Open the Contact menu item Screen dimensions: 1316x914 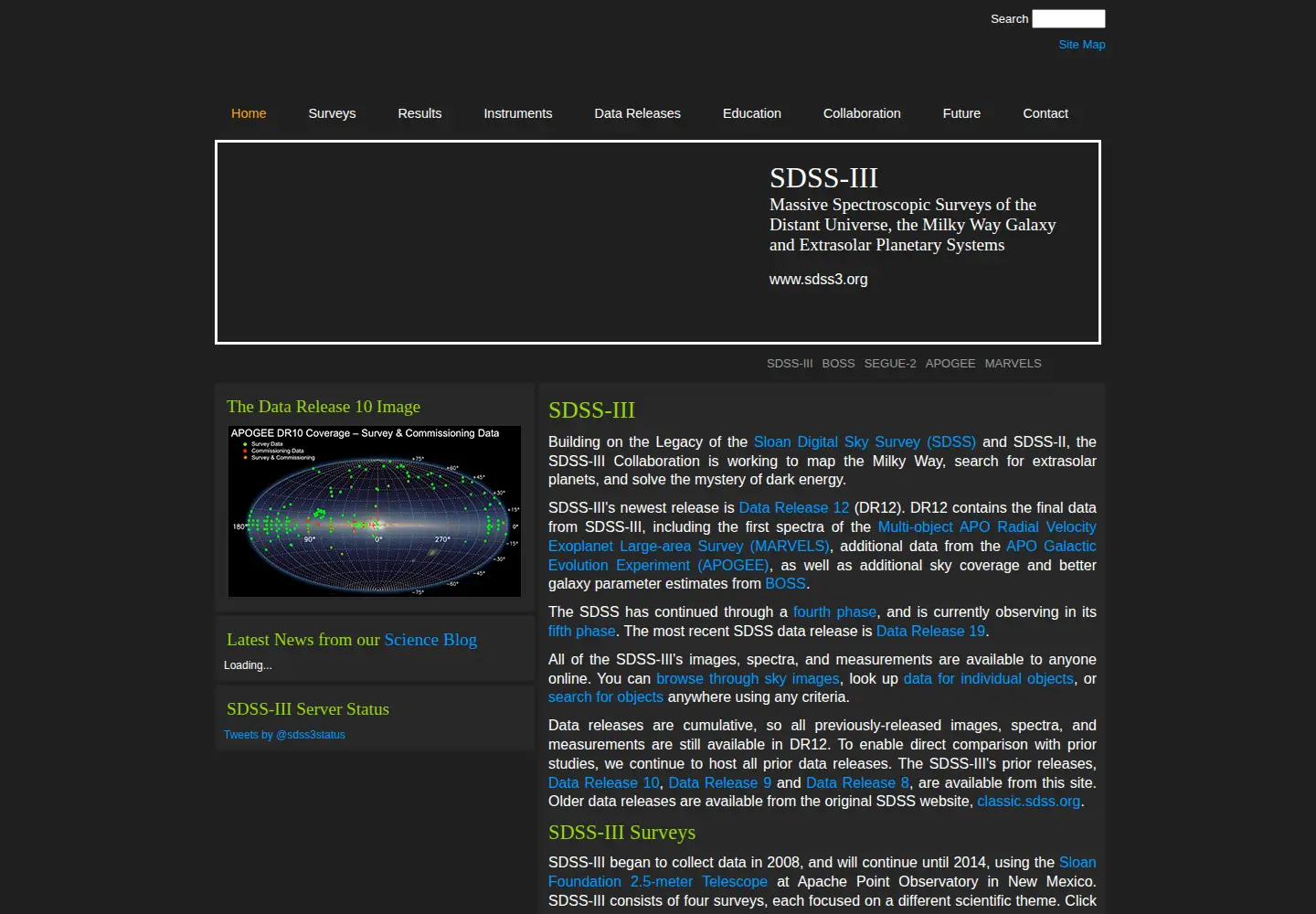coord(1045,113)
